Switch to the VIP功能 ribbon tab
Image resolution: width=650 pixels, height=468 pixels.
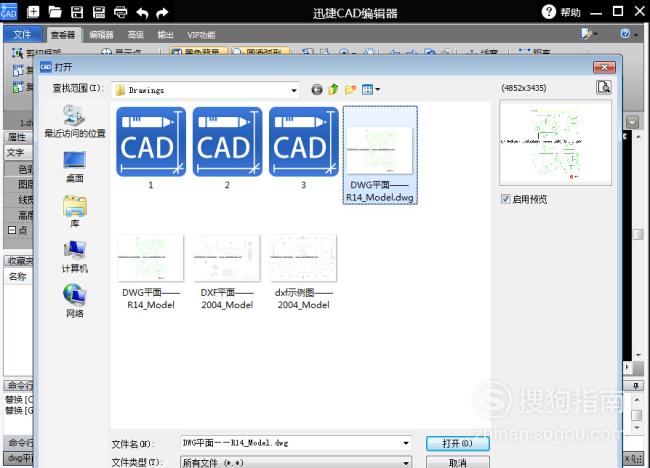201,35
